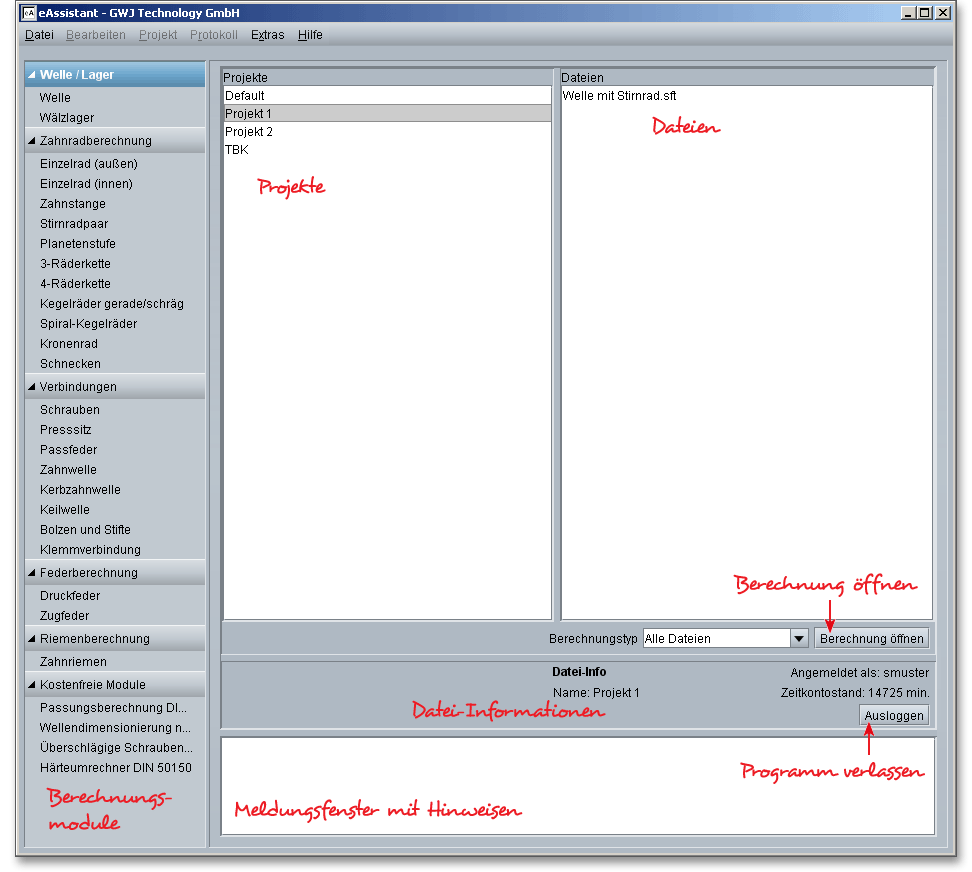The height and width of the screenshot is (872, 972).
Task: Start the Passfeder calculation module
Action: pos(68,450)
